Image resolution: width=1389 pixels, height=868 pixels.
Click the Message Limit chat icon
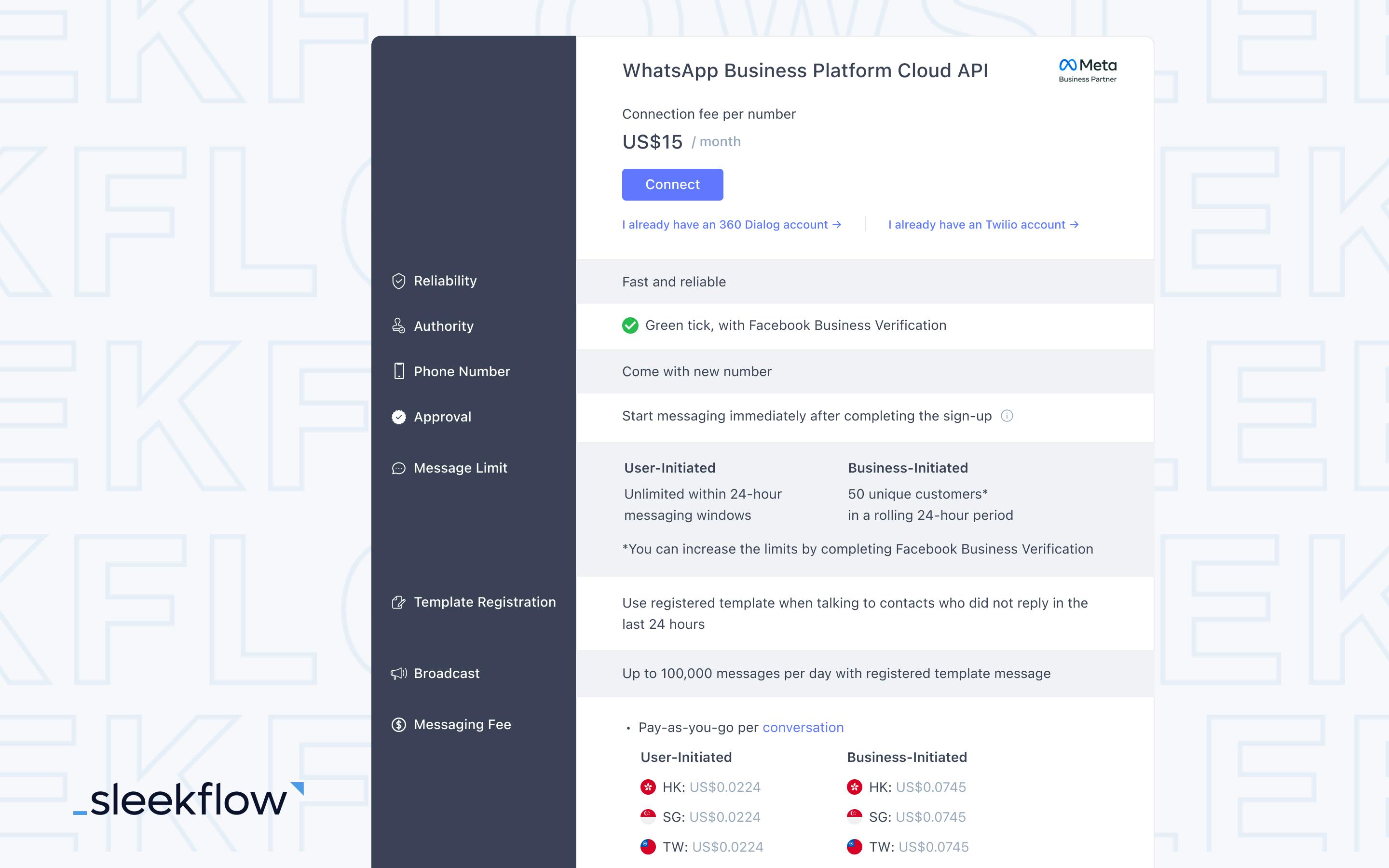(398, 467)
